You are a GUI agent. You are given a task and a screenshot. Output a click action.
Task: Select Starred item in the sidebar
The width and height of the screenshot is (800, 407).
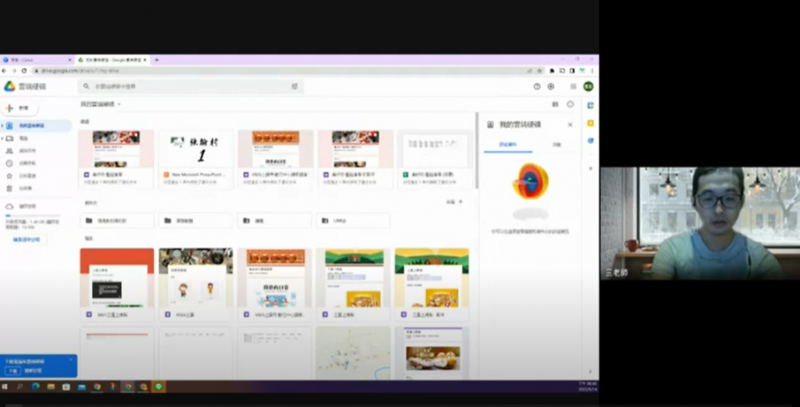coord(26,175)
